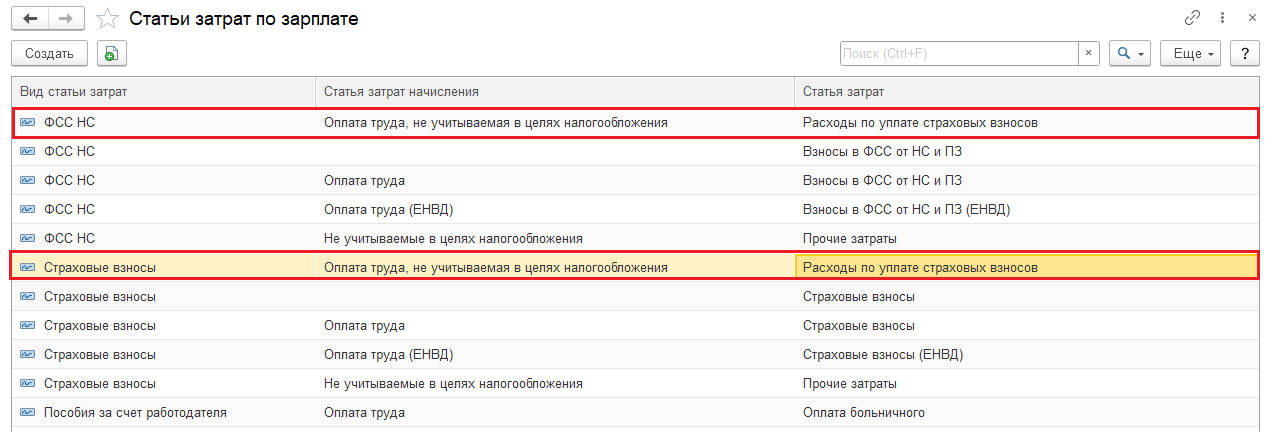
Task: Open the three-dot options menu
Action: [1222, 18]
